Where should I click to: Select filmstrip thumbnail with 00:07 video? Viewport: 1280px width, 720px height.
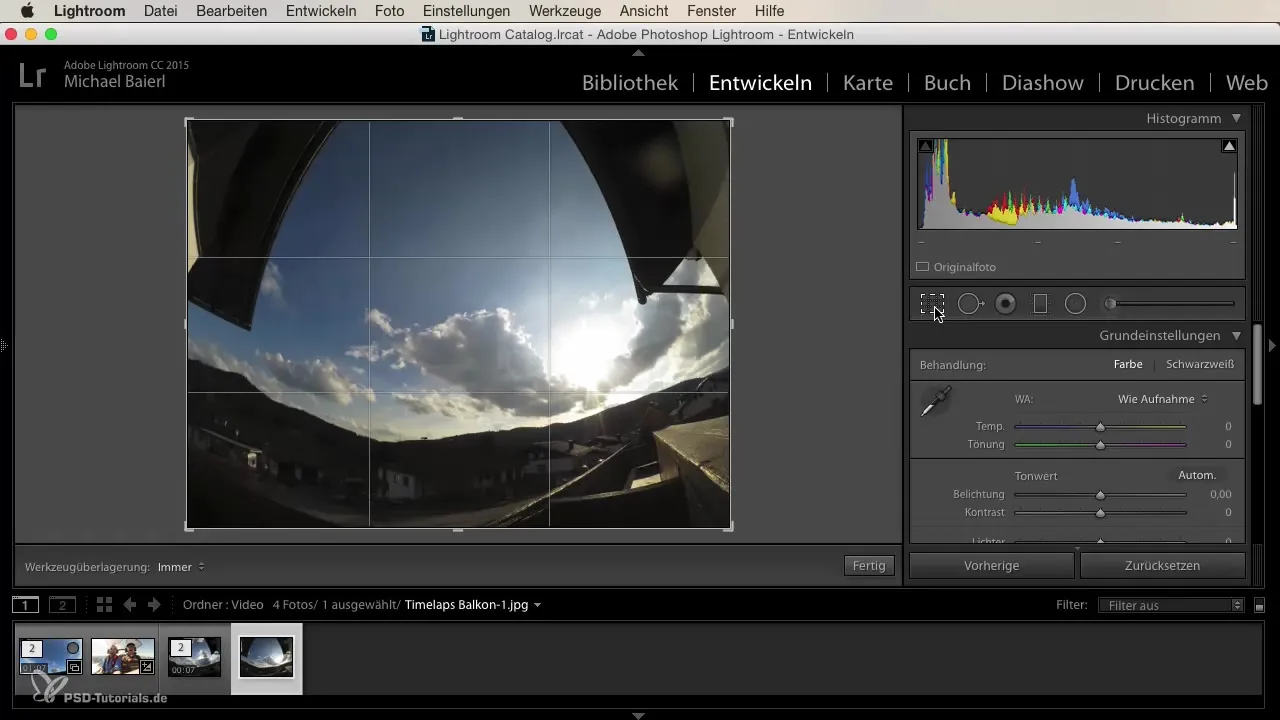tap(194, 657)
